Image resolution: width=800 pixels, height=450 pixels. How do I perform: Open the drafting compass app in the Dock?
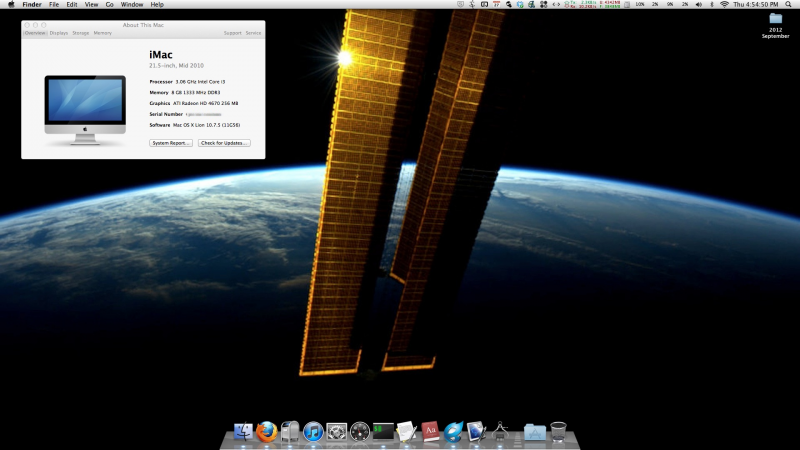pyautogui.click(x=500, y=432)
